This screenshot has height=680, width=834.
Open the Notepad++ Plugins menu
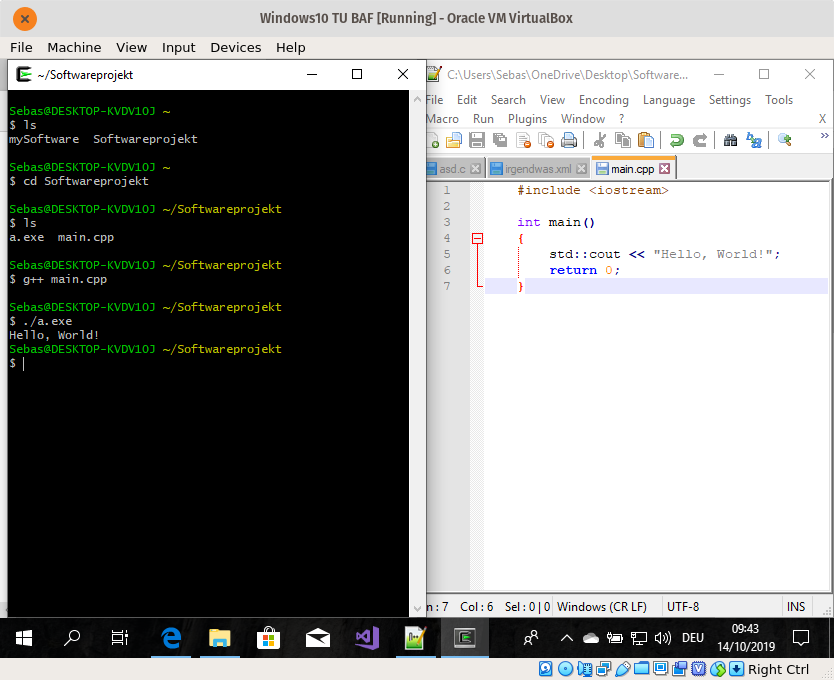click(527, 119)
